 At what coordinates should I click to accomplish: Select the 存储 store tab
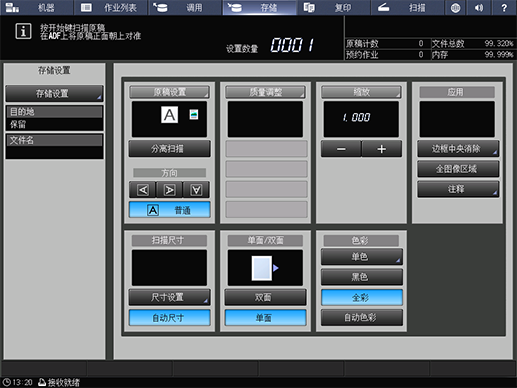pyautogui.click(x=259, y=7)
